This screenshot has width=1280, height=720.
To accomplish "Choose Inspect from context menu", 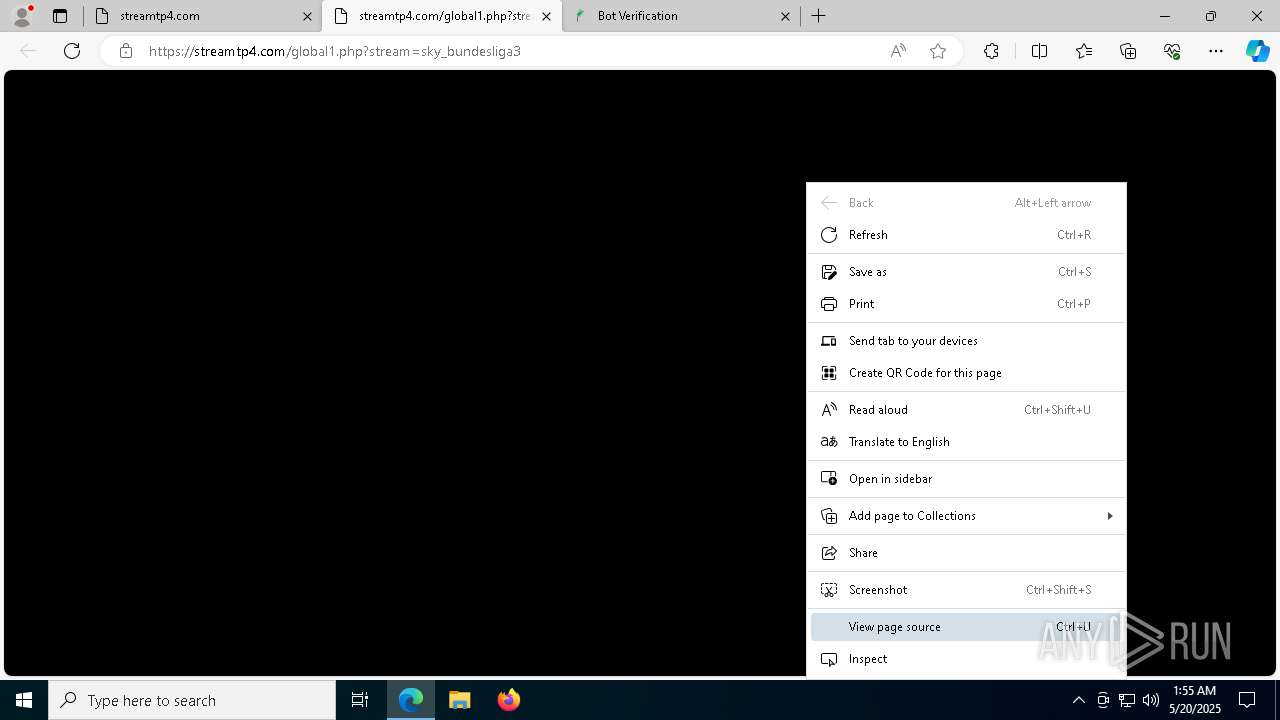I will 966,659.
